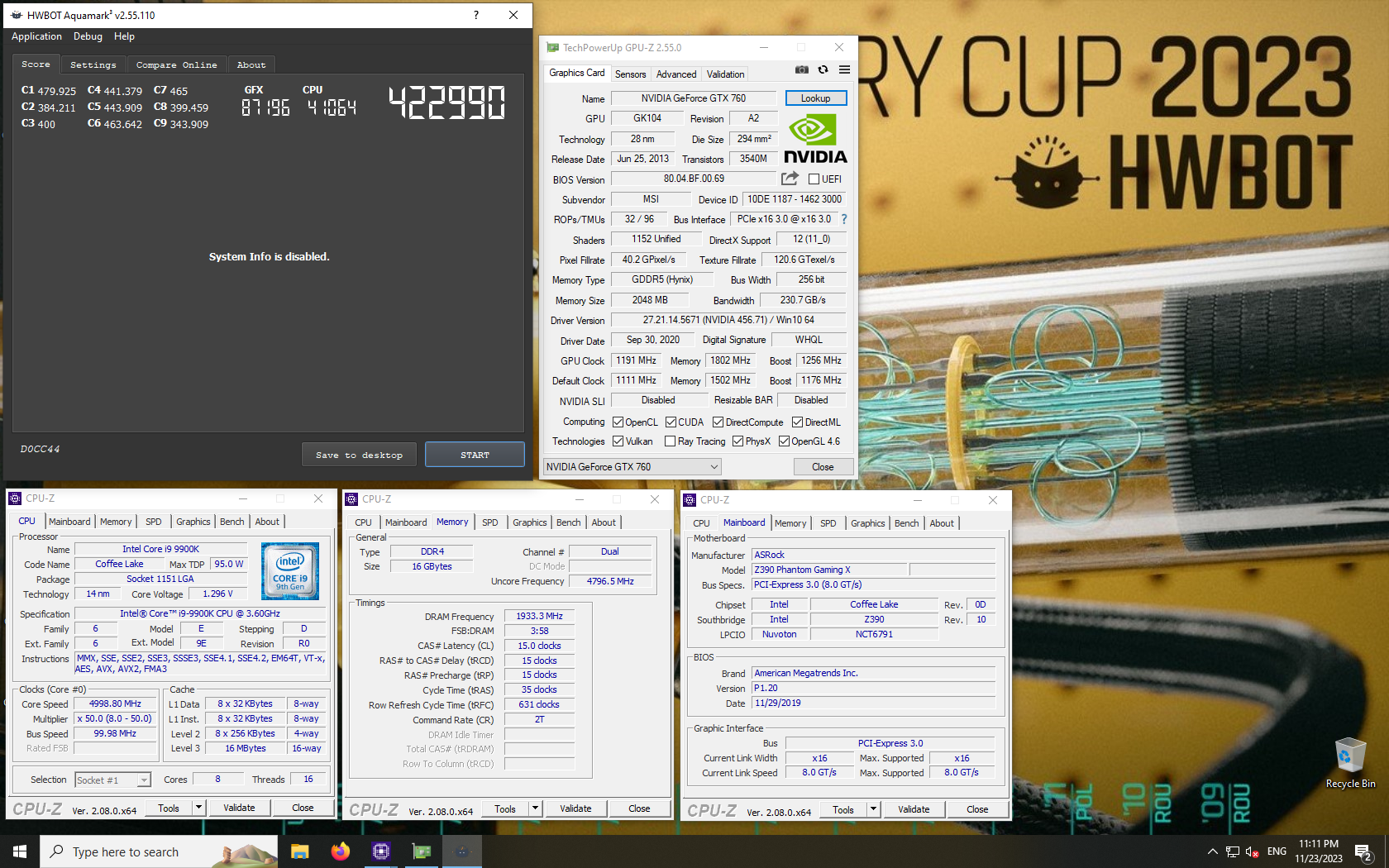Click the Lookup button in GPU-Z
1389x868 pixels.
tap(815, 98)
